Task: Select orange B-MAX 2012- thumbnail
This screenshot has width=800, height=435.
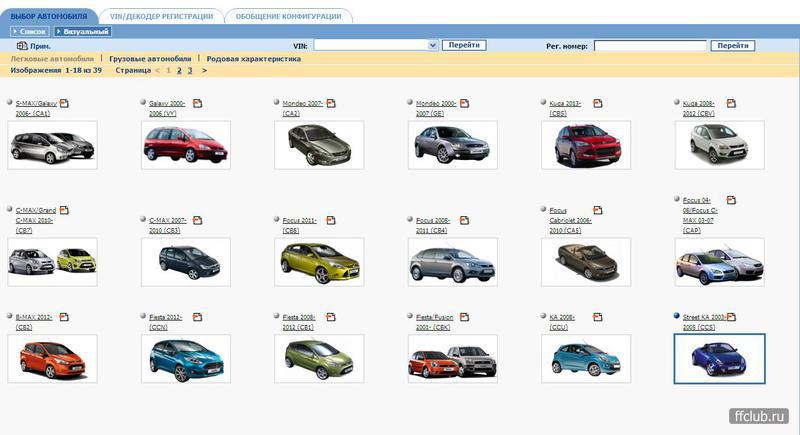Action: (x=52, y=359)
